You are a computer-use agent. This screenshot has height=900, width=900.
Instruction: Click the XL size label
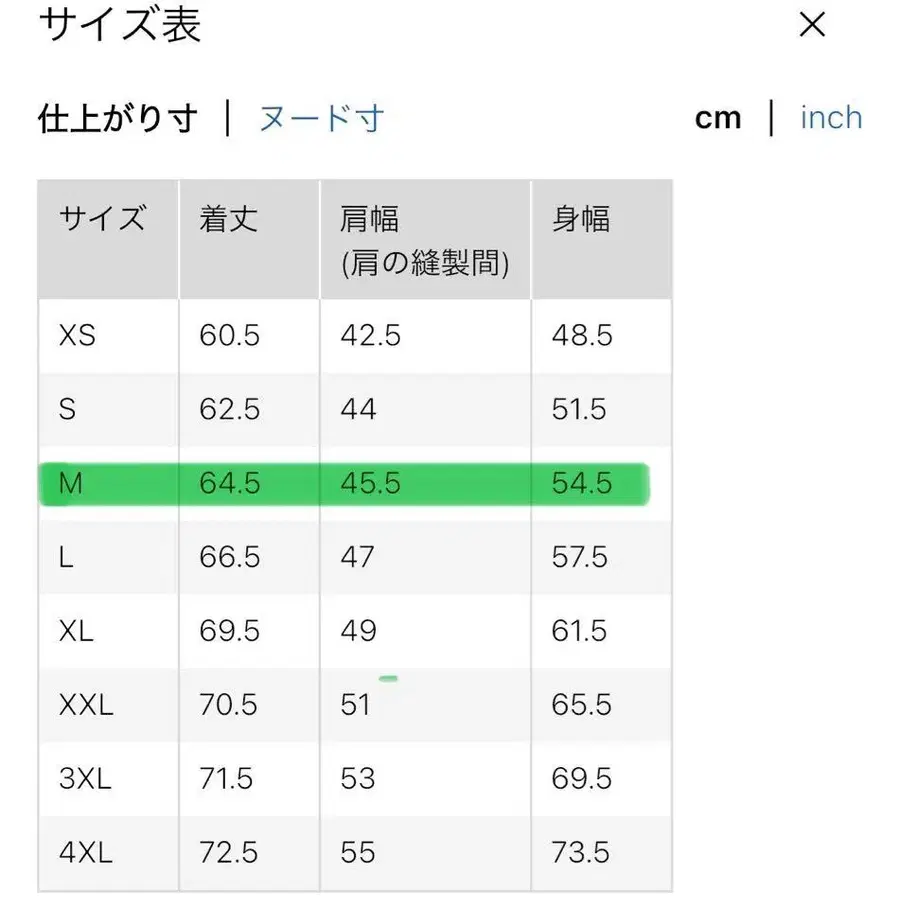[x=79, y=631]
